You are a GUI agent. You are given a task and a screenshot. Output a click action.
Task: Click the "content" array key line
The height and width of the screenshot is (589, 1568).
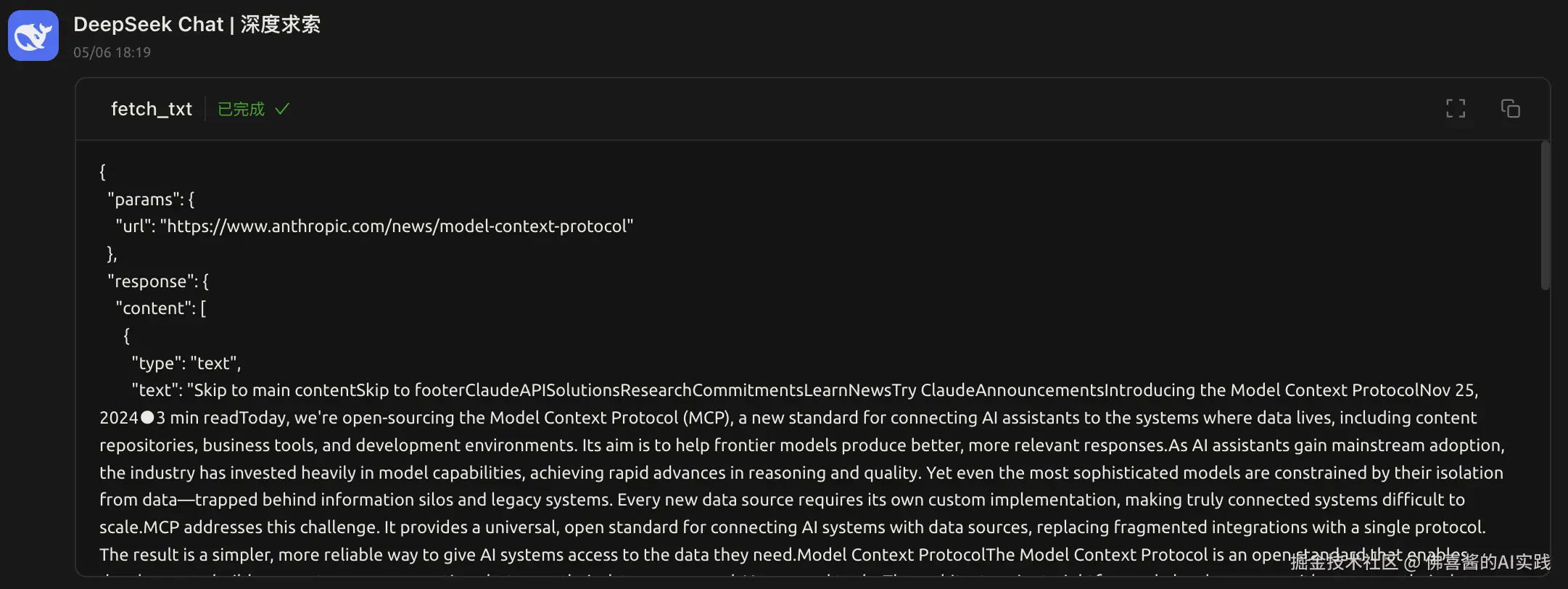160,308
